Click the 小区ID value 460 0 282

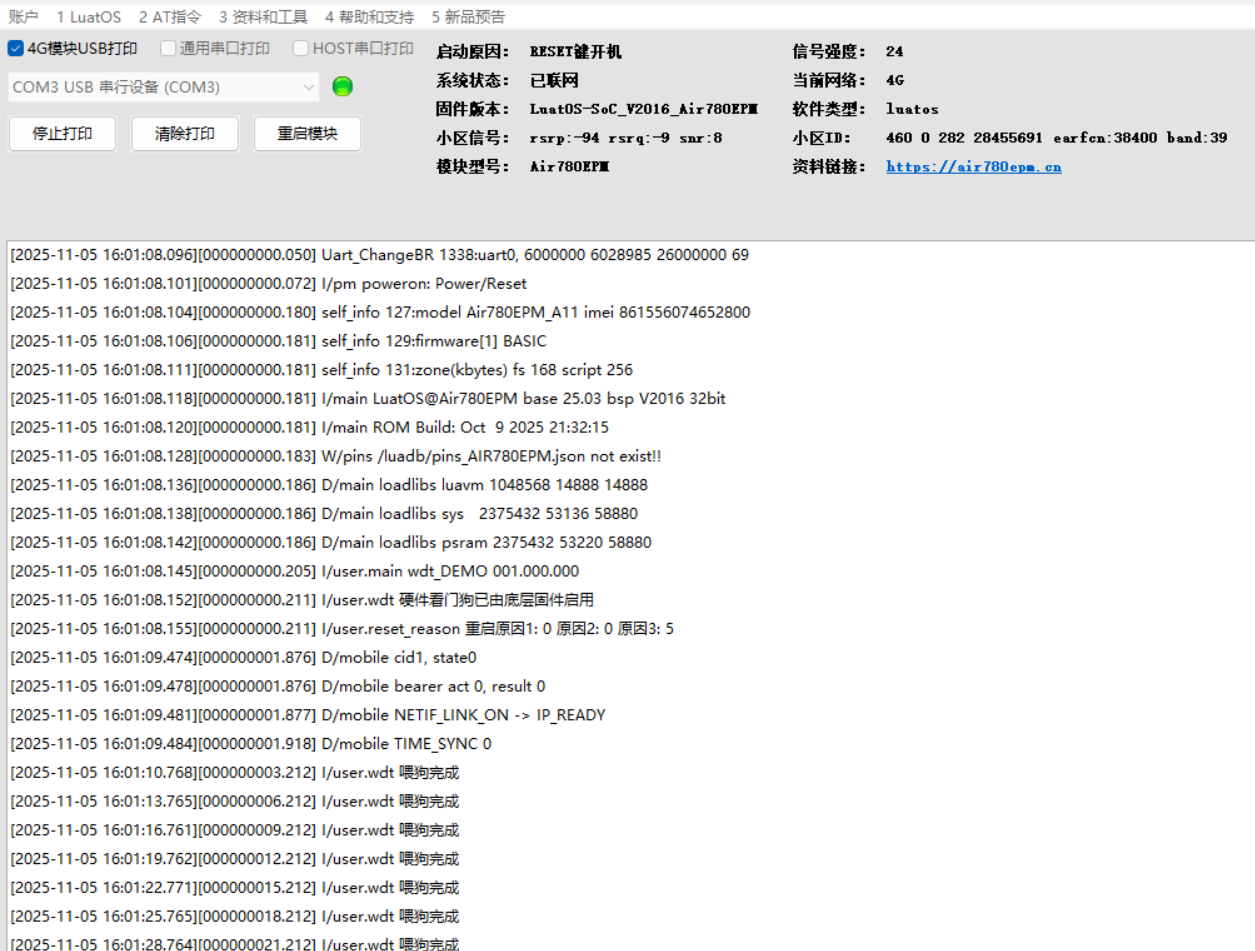tap(1056, 138)
